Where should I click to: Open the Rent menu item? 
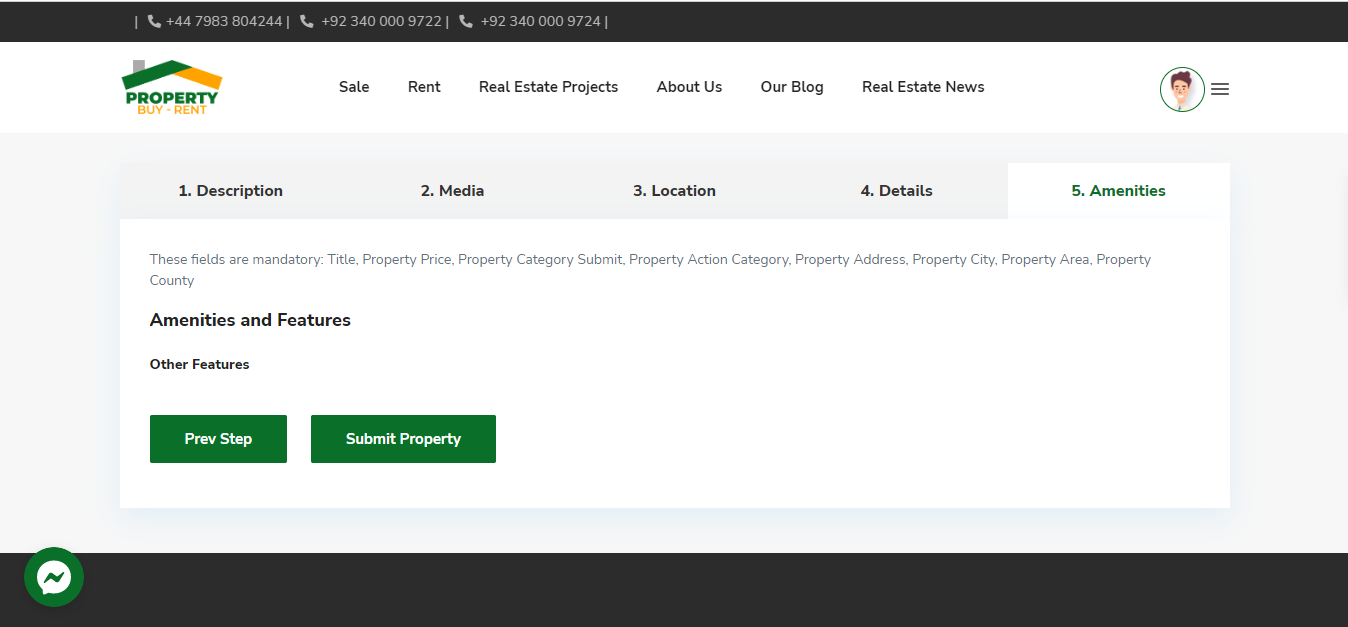tap(424, 87)
